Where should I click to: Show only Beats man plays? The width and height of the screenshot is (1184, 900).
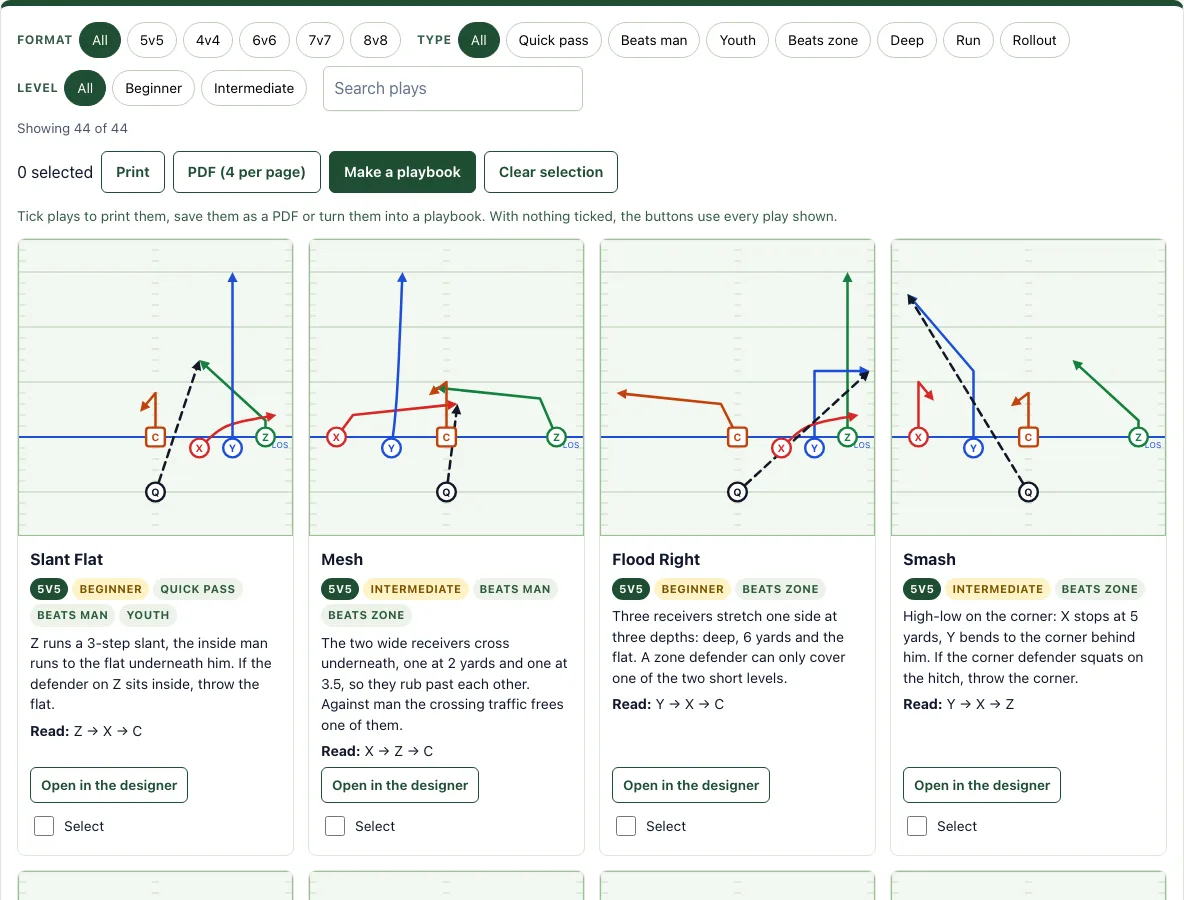tap(654, 40)
